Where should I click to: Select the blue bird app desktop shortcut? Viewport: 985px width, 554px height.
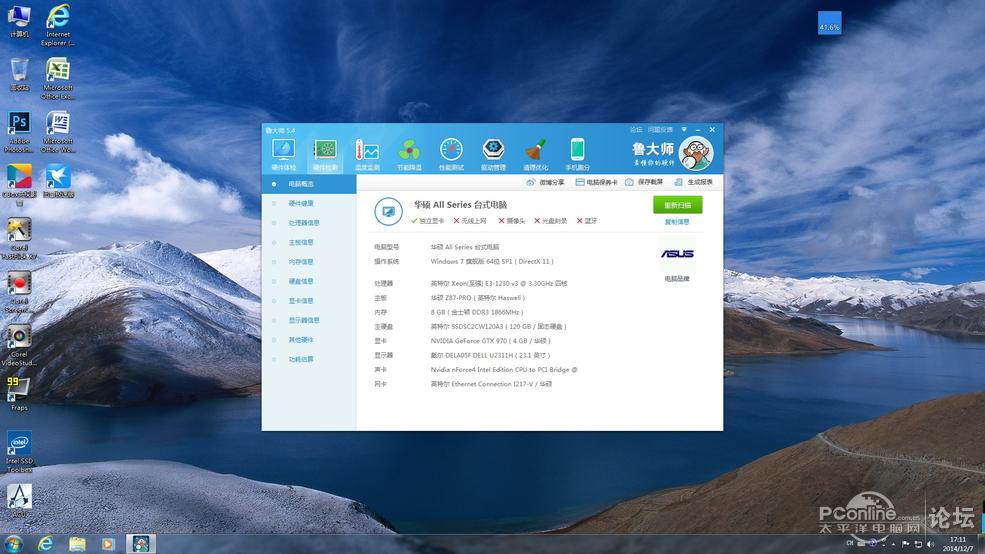coord(58,181)
